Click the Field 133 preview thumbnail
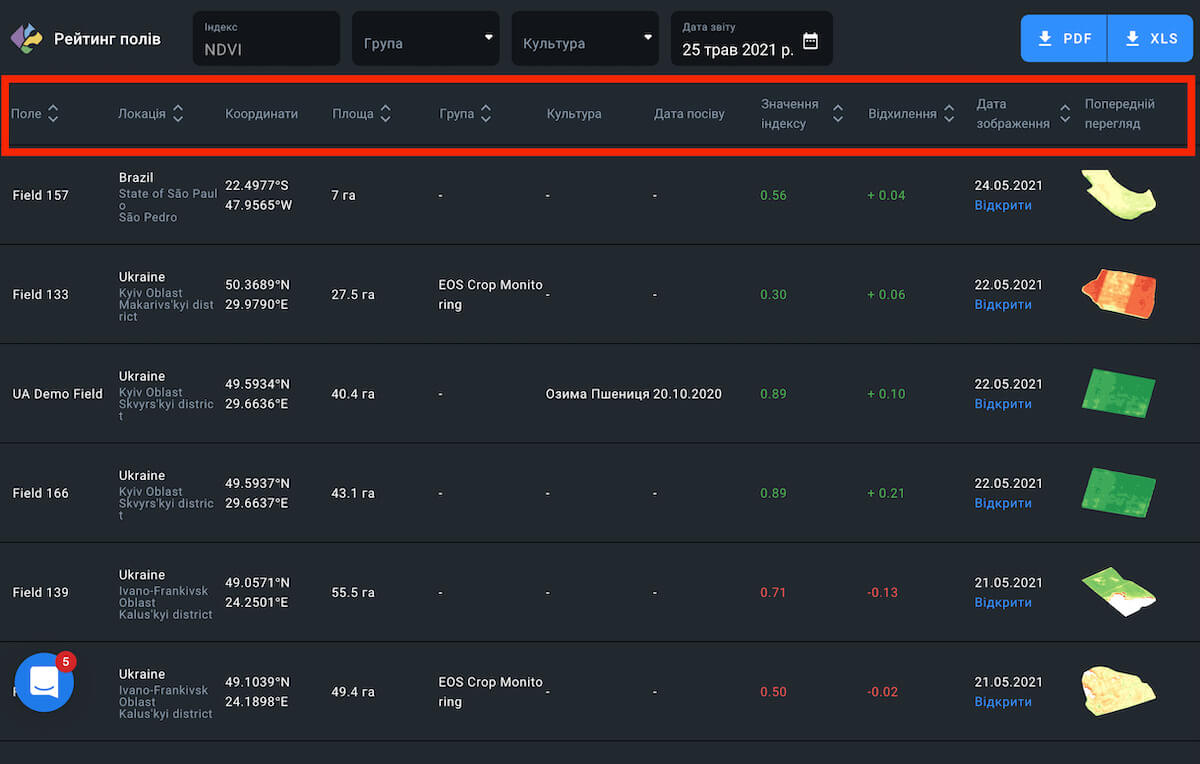Viewport: 1200px width, 764px height. pos(1118,294)
